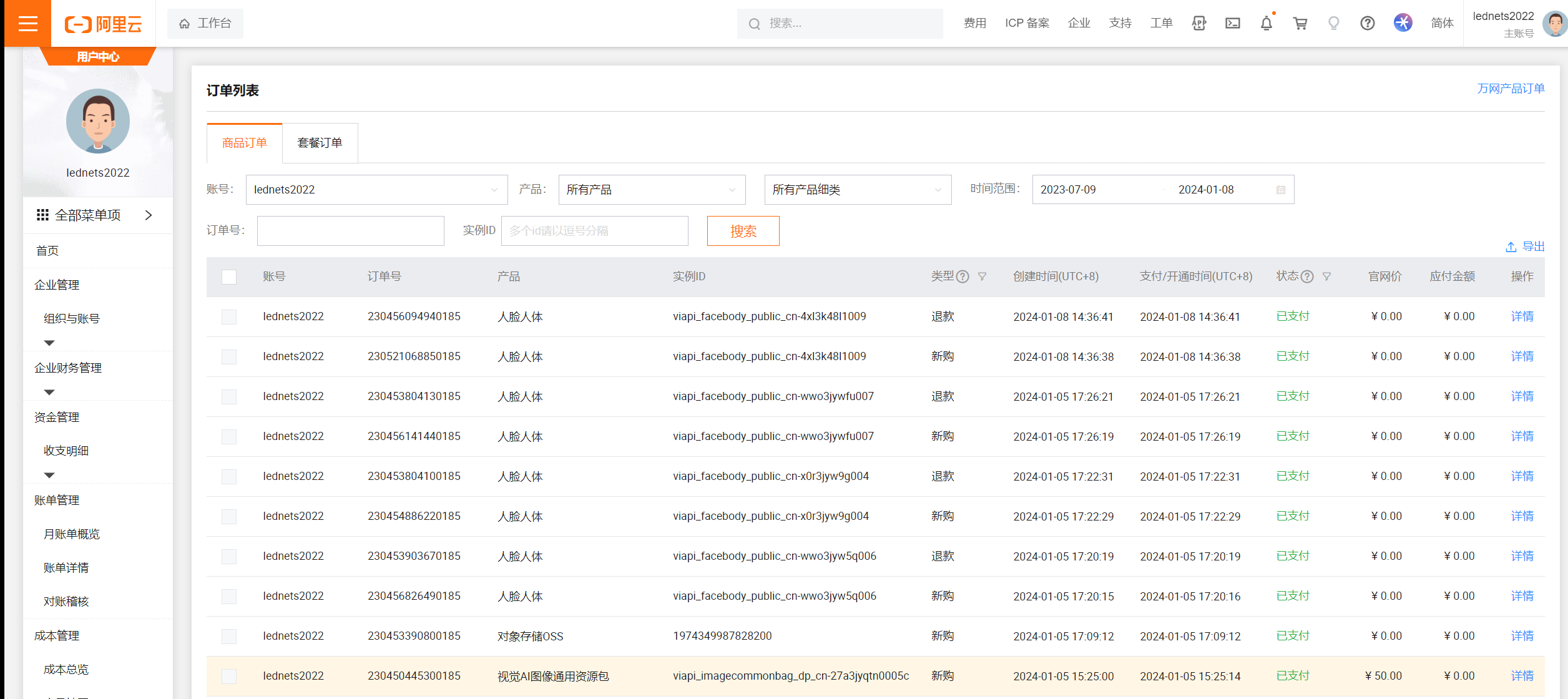Open the 万网产品订单 link

click(x=1511, y=89)
